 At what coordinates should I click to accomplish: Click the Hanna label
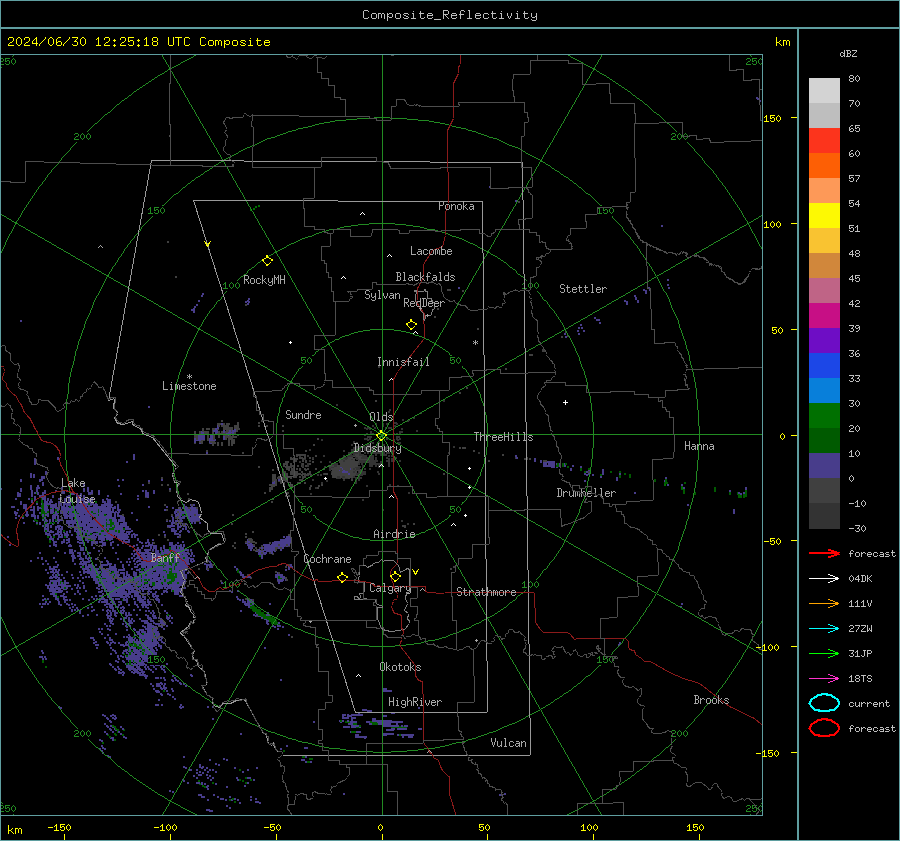pos(699,446)
